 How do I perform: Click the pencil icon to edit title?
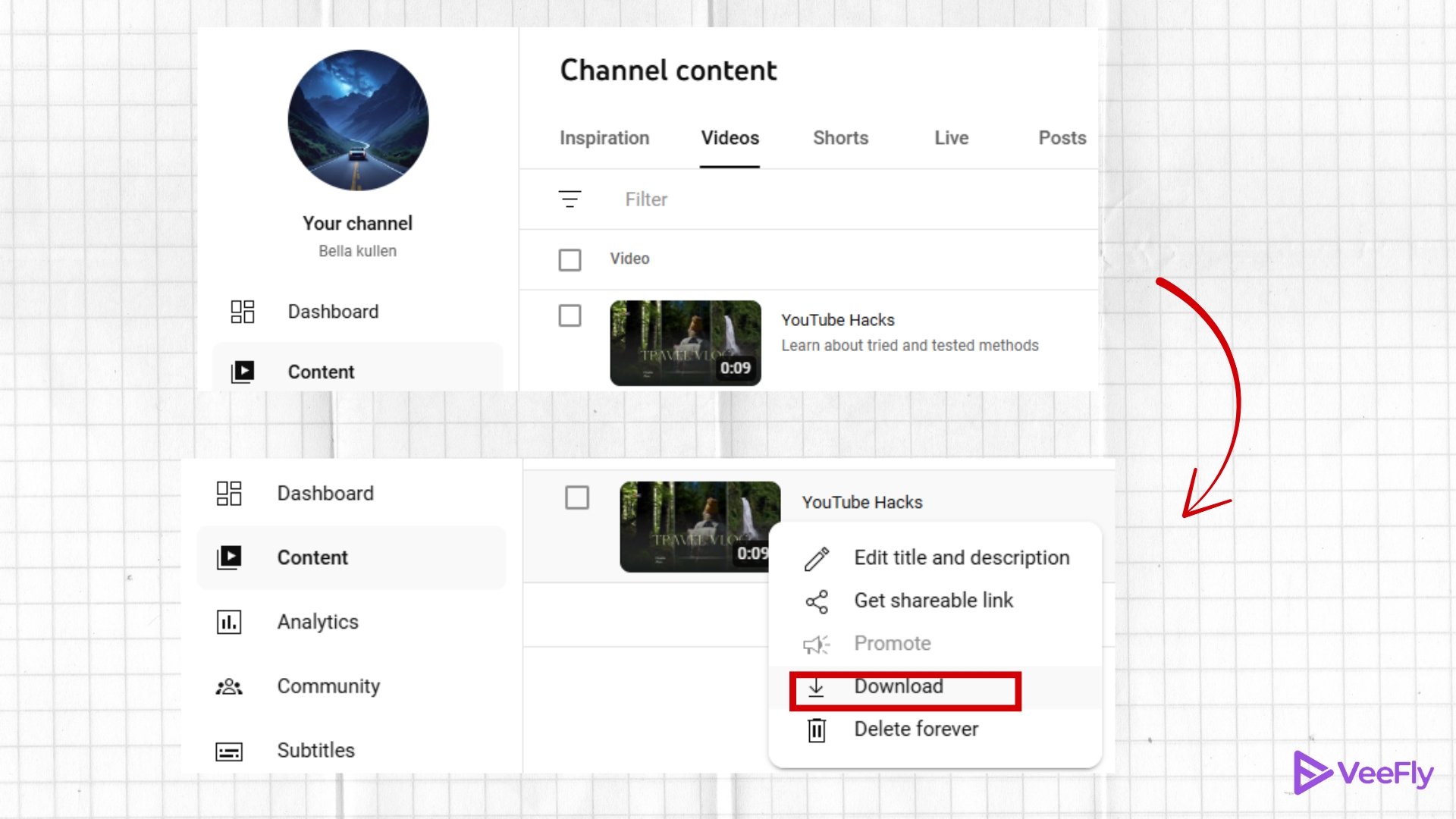tap(817, 559)
